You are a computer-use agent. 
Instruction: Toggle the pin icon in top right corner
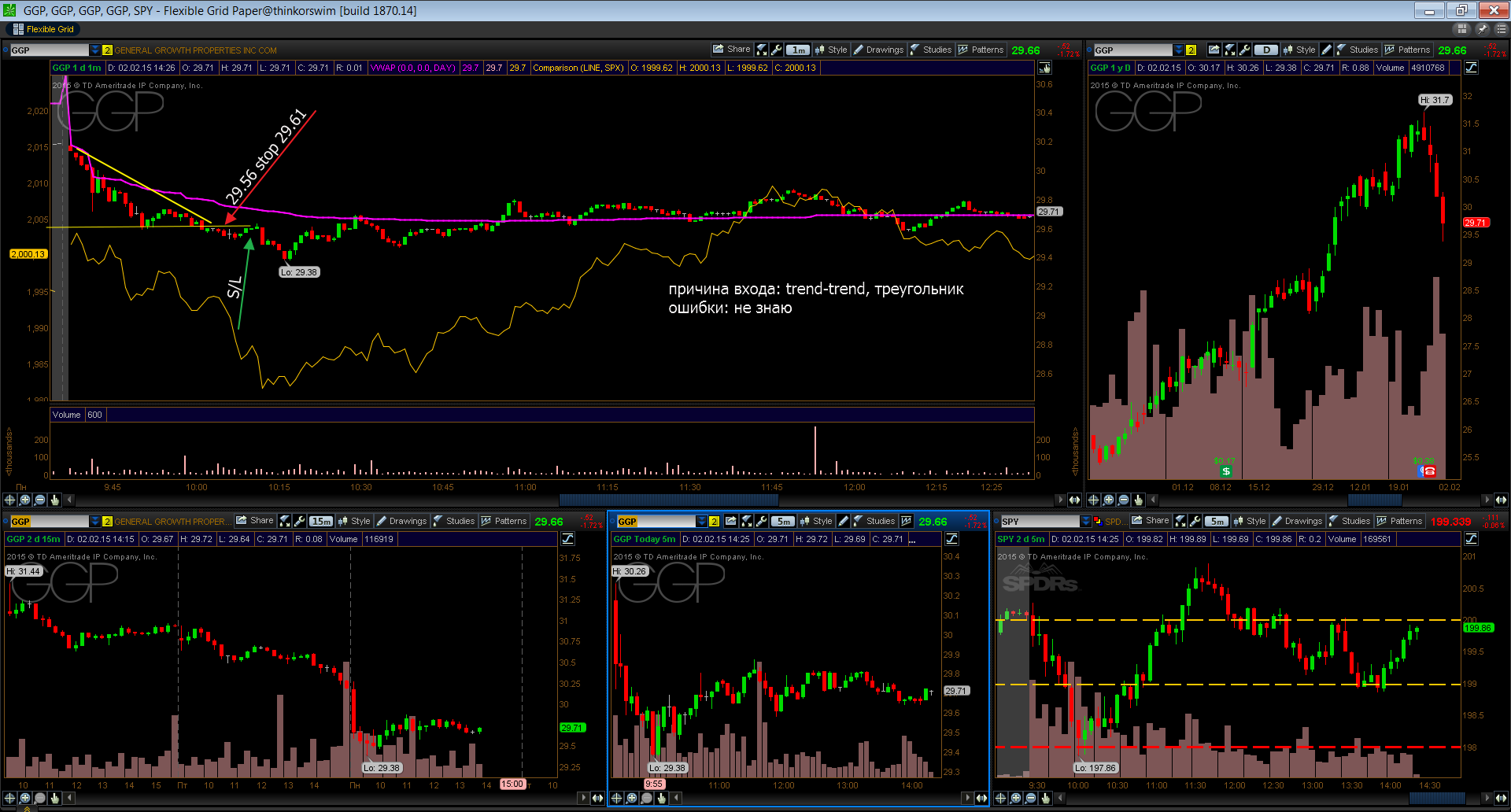[x=1482, y=29]
